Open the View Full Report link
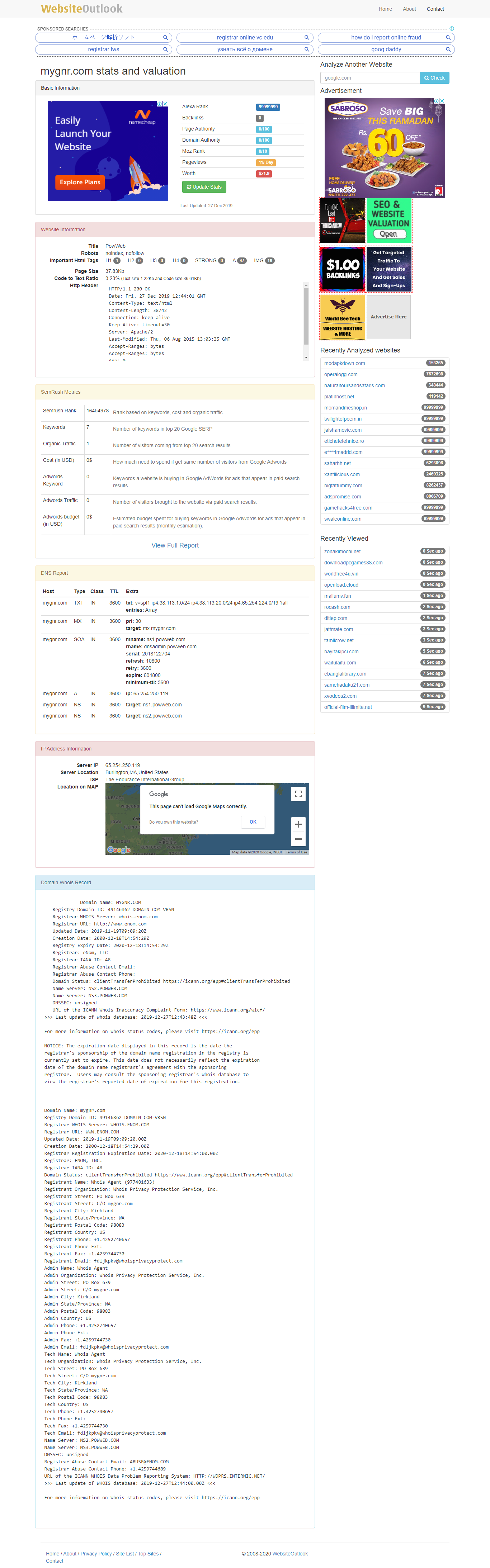 pyautogui.click(x=175, y=545)
